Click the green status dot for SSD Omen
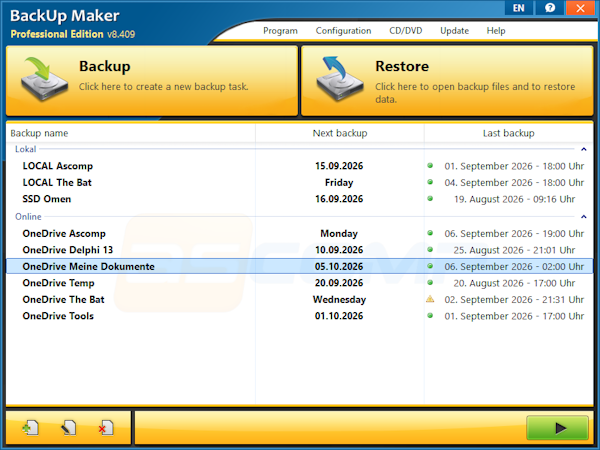This screenshot has height=450, width=600. 430,199
